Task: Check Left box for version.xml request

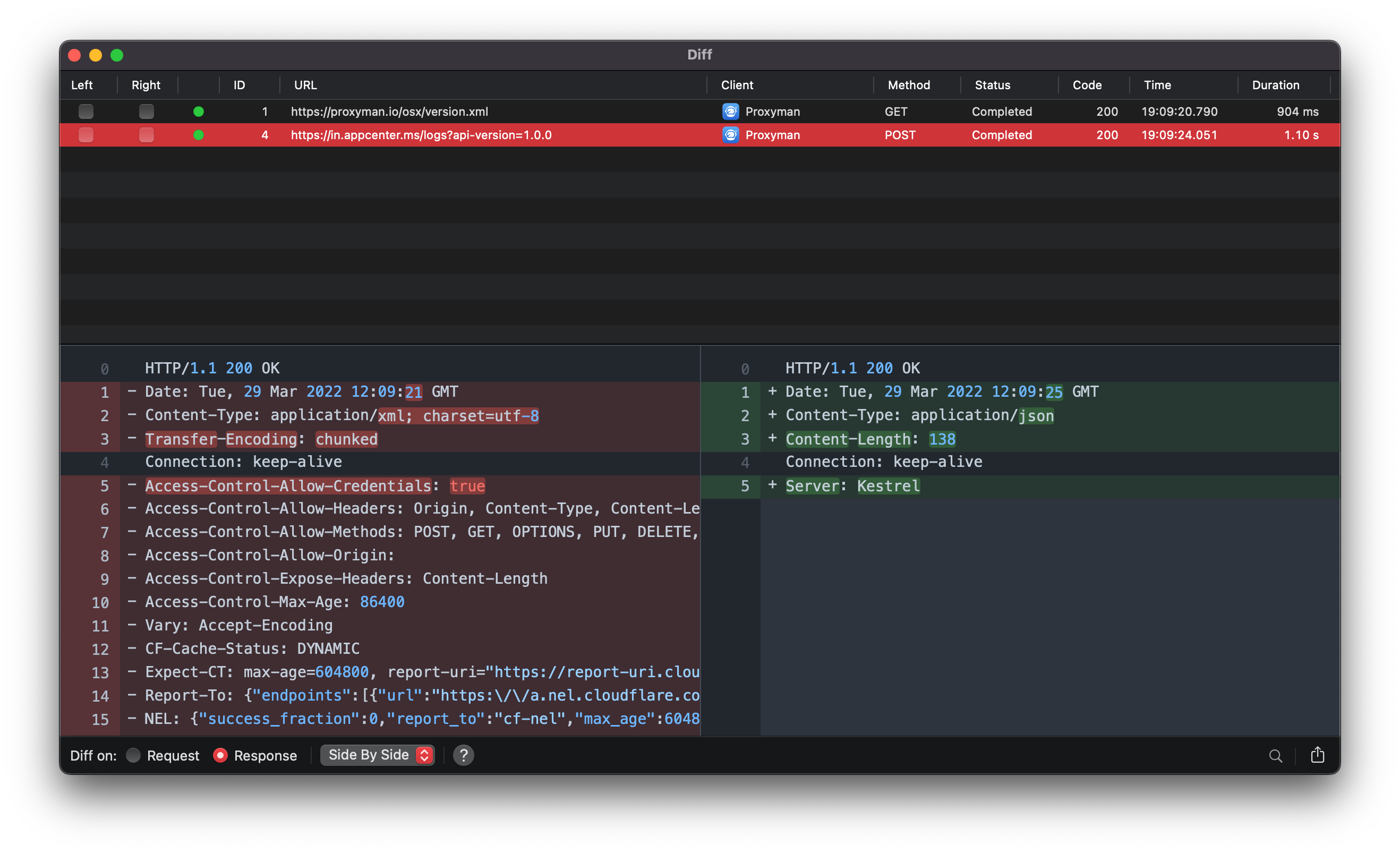Action: click(86, 112)
